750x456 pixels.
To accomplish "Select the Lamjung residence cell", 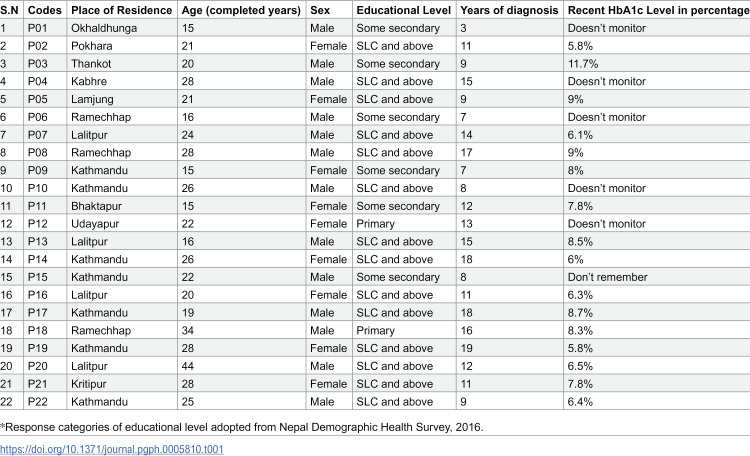I will [92, 100].
